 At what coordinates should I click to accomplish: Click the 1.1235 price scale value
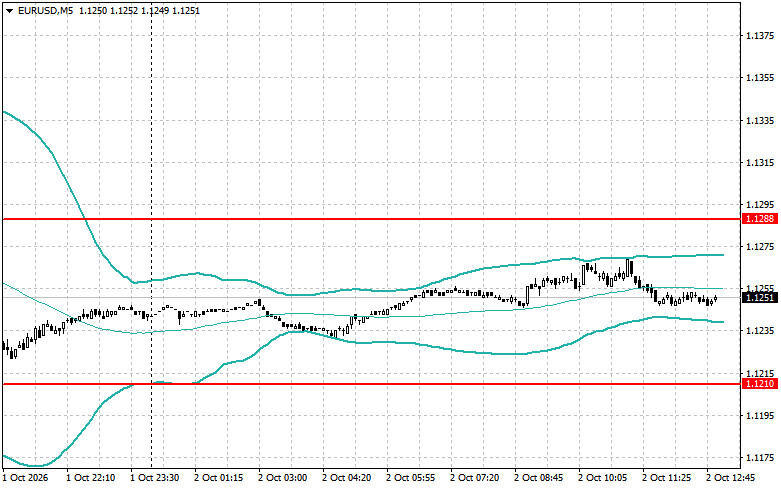coord(760,331)
